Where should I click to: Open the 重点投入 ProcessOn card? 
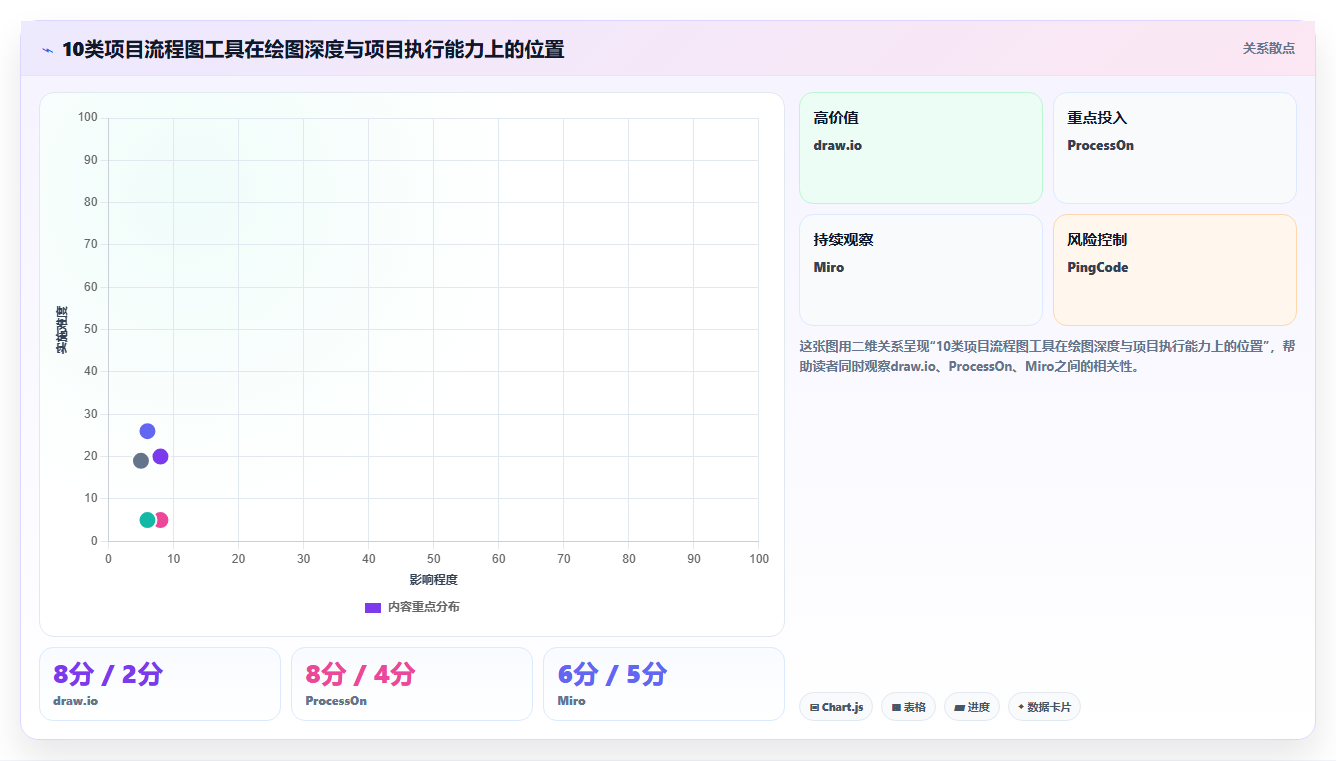click(1175, 148)
